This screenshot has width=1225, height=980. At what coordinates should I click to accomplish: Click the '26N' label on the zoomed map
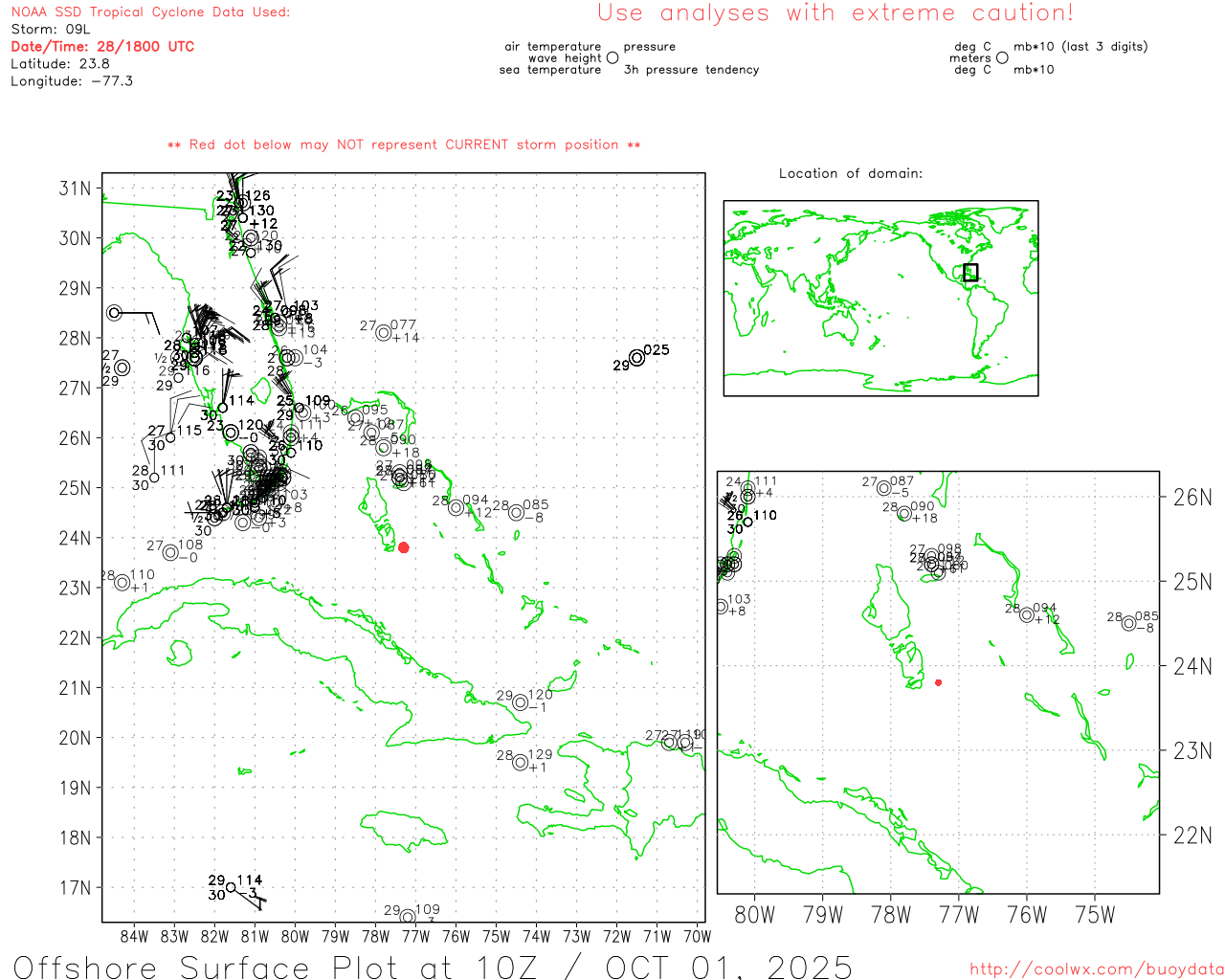point(1193,497)
